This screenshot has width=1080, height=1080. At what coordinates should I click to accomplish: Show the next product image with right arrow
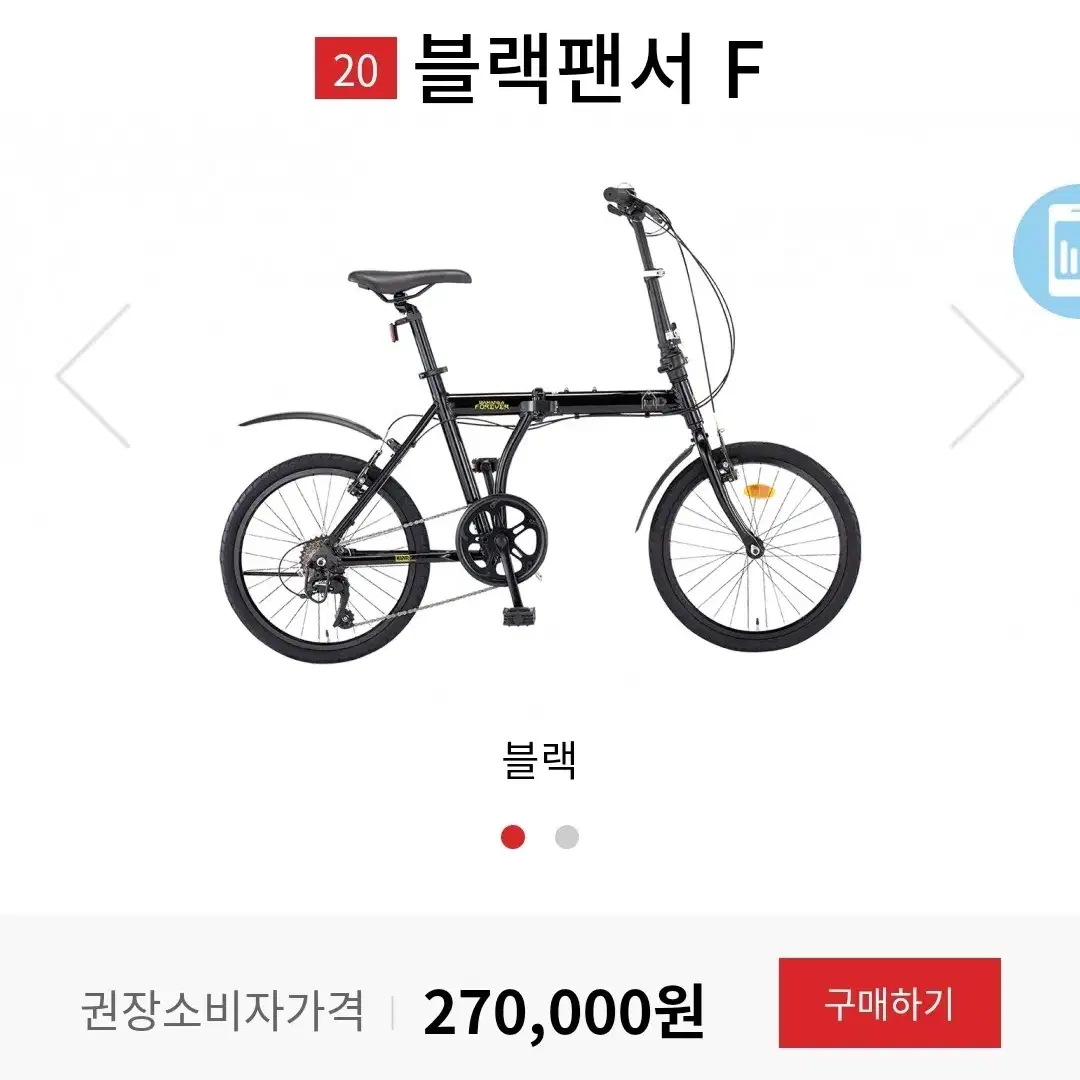tap(987, 376)
